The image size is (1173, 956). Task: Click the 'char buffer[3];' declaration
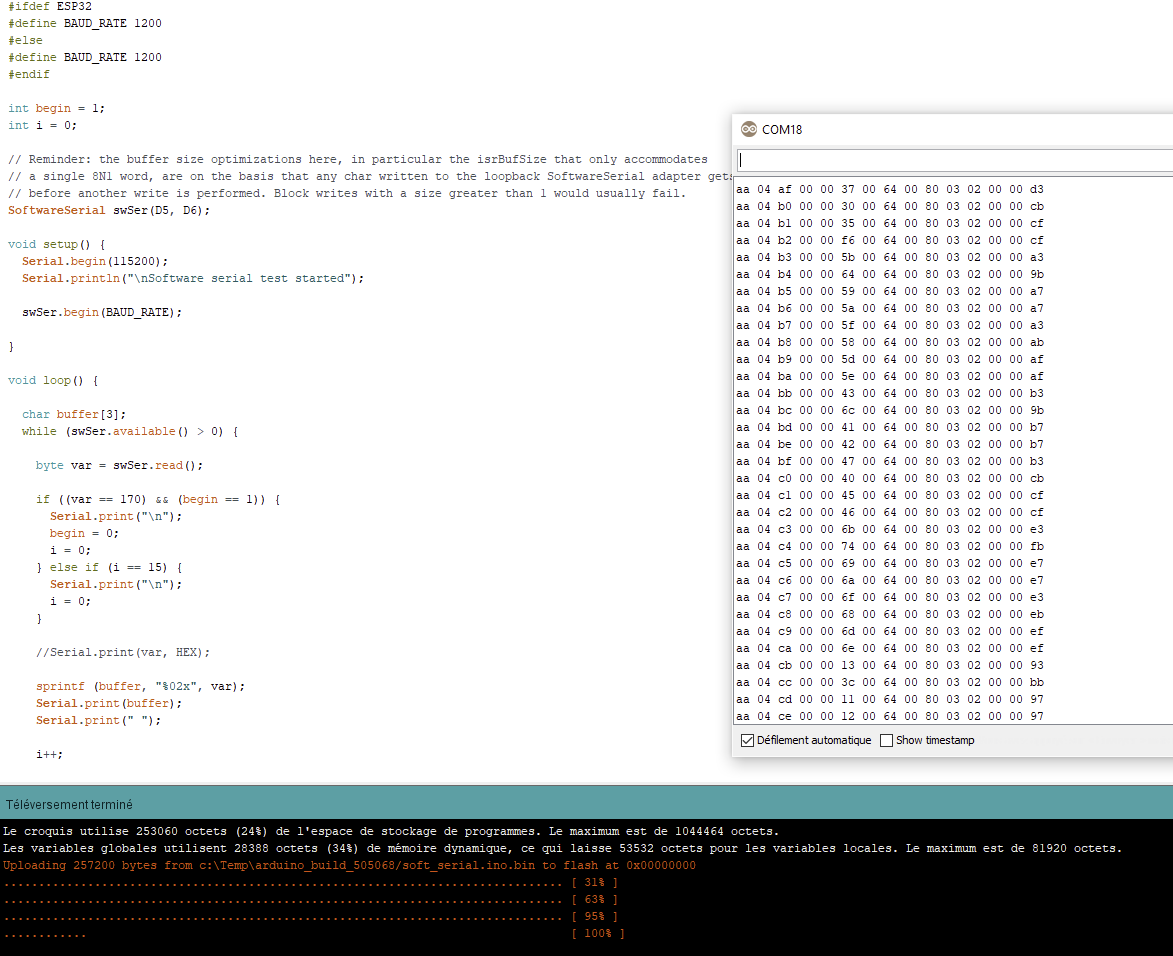pyautogui.click(x=74, y=414)
